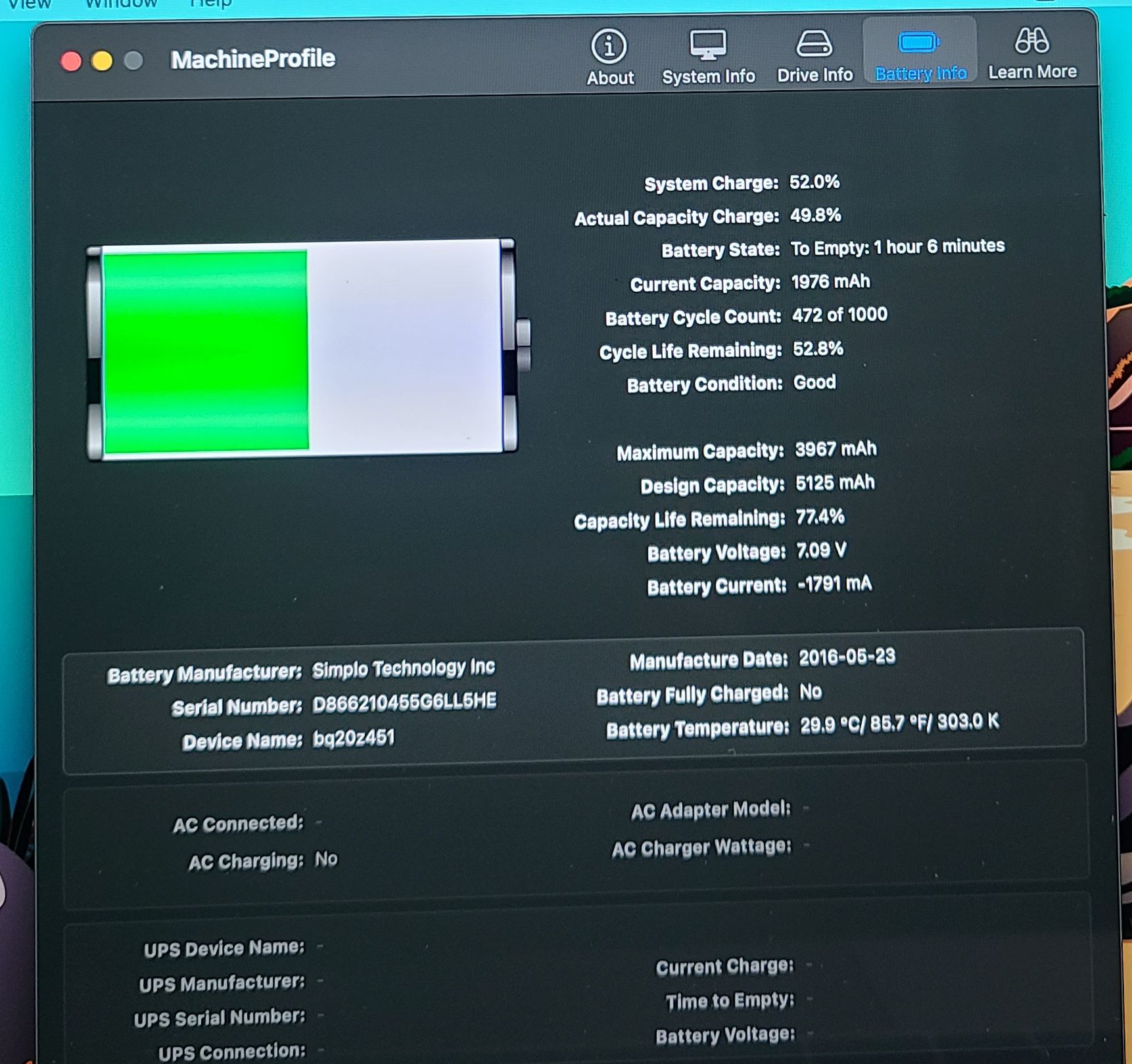Click the UPS Current Charge label
The height and width of the screenshot is (1064, 1132).
coord(724,966)
